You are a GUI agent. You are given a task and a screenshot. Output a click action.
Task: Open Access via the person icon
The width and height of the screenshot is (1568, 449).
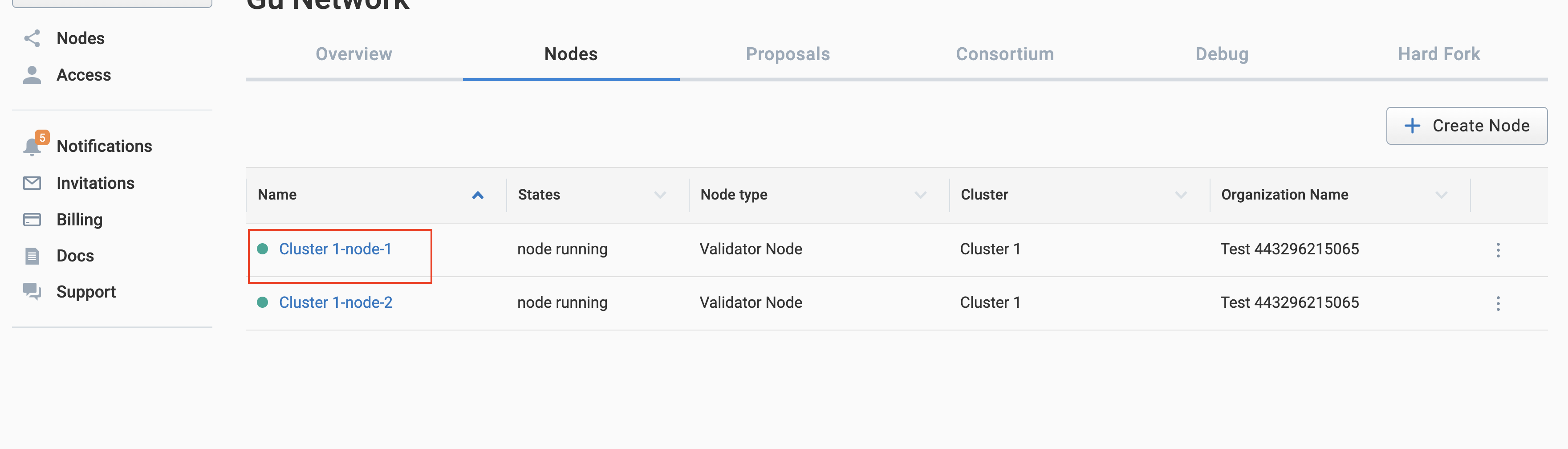tap(32, 74)
